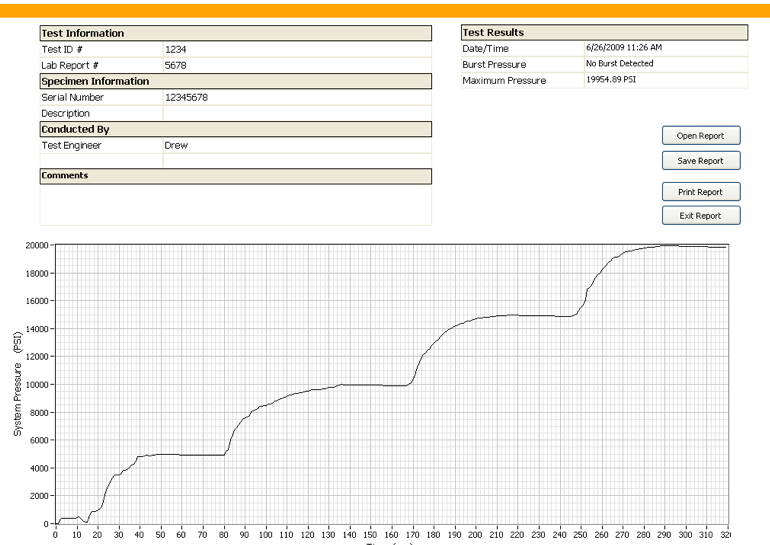Print the report using Print Report

(700, 192)
